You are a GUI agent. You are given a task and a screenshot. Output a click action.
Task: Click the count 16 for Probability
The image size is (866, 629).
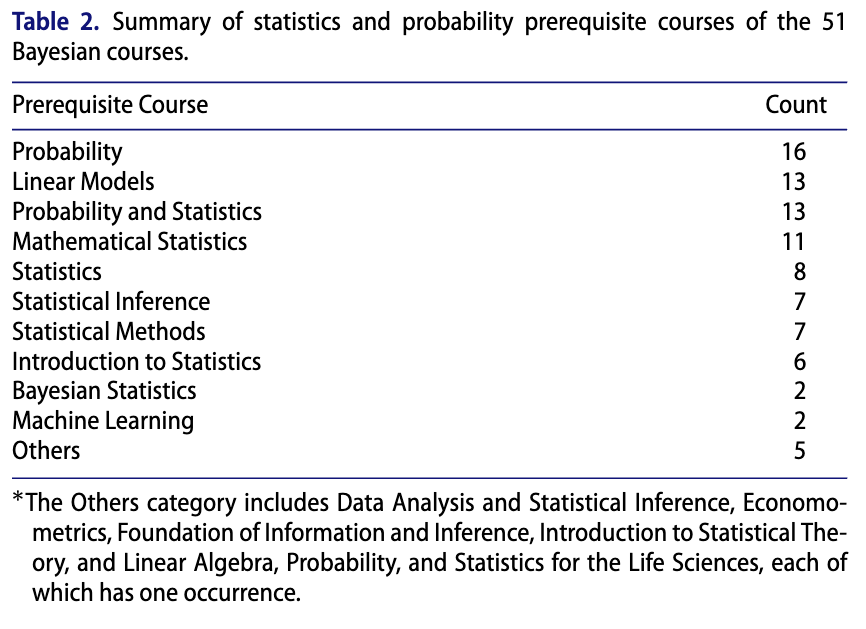pyautogui.click(x=794, y=152)
